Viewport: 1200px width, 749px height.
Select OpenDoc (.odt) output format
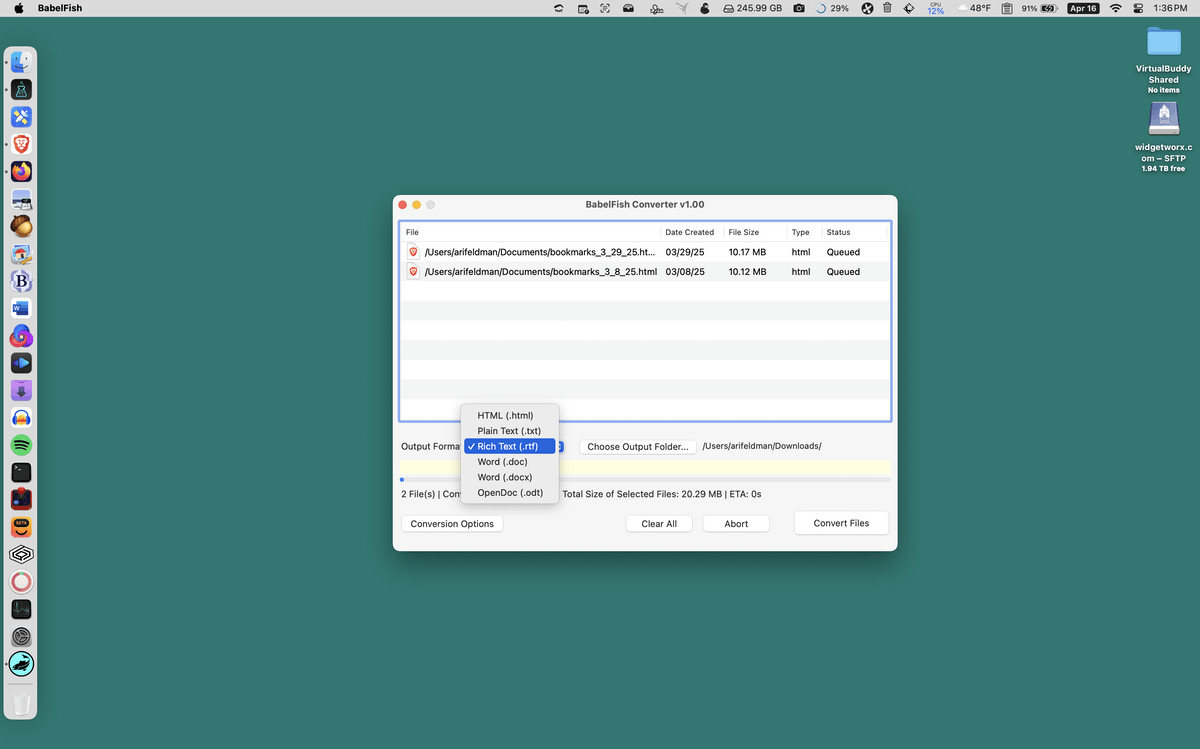(x=510, y=493)
